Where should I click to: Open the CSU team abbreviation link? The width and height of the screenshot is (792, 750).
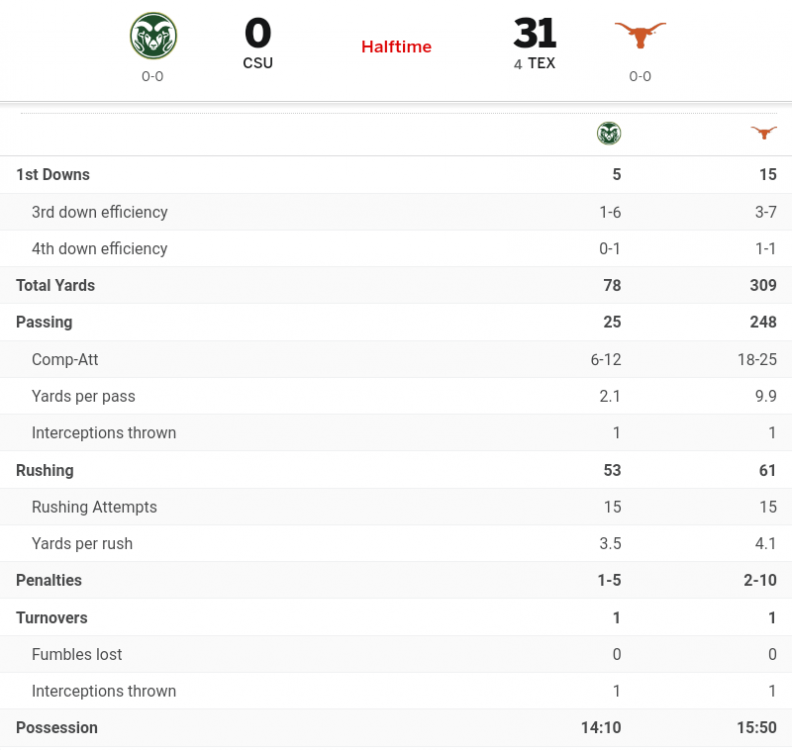[257, 64]
